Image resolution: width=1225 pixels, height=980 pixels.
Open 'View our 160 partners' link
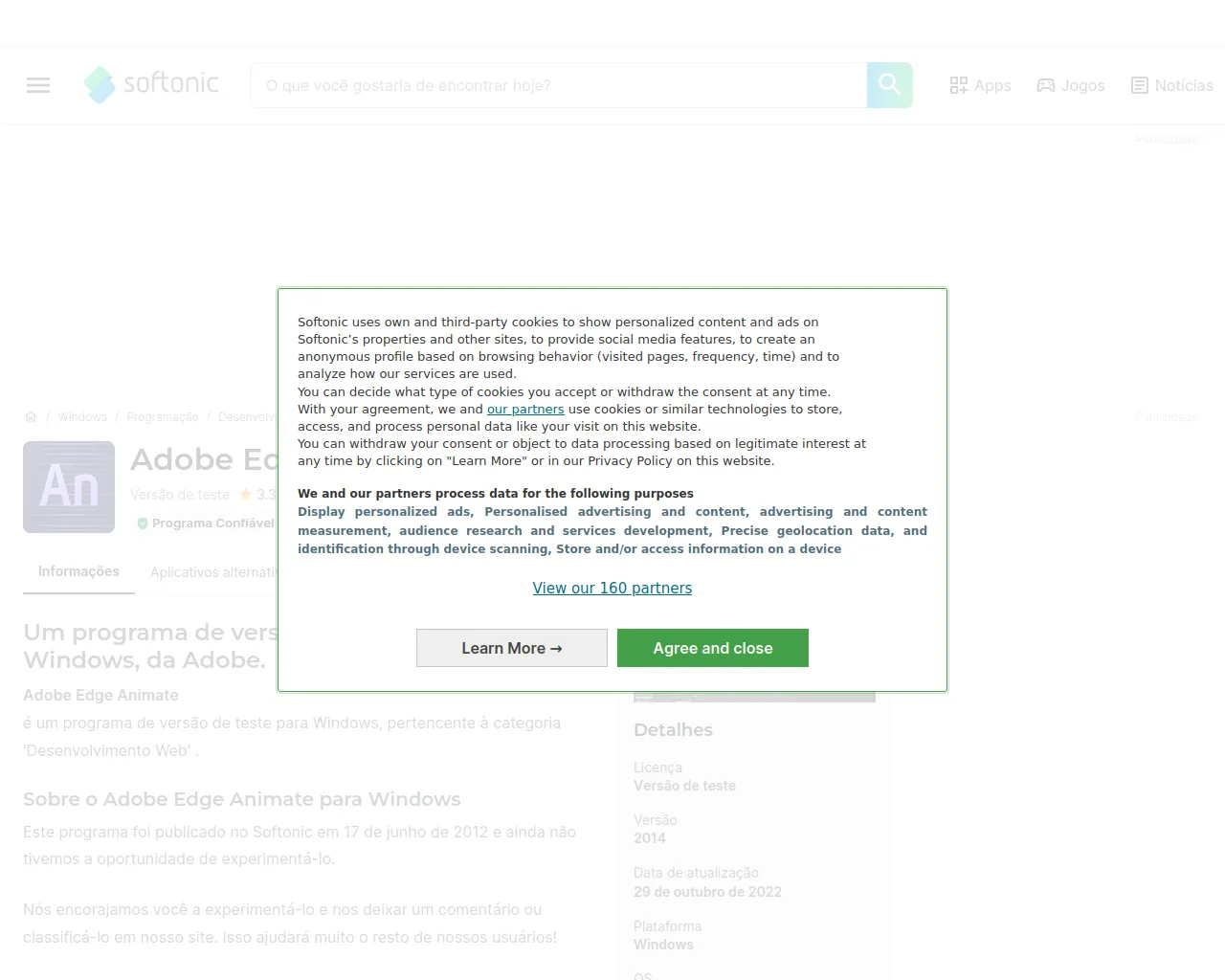pyautogui.click(x=612, y=588)
